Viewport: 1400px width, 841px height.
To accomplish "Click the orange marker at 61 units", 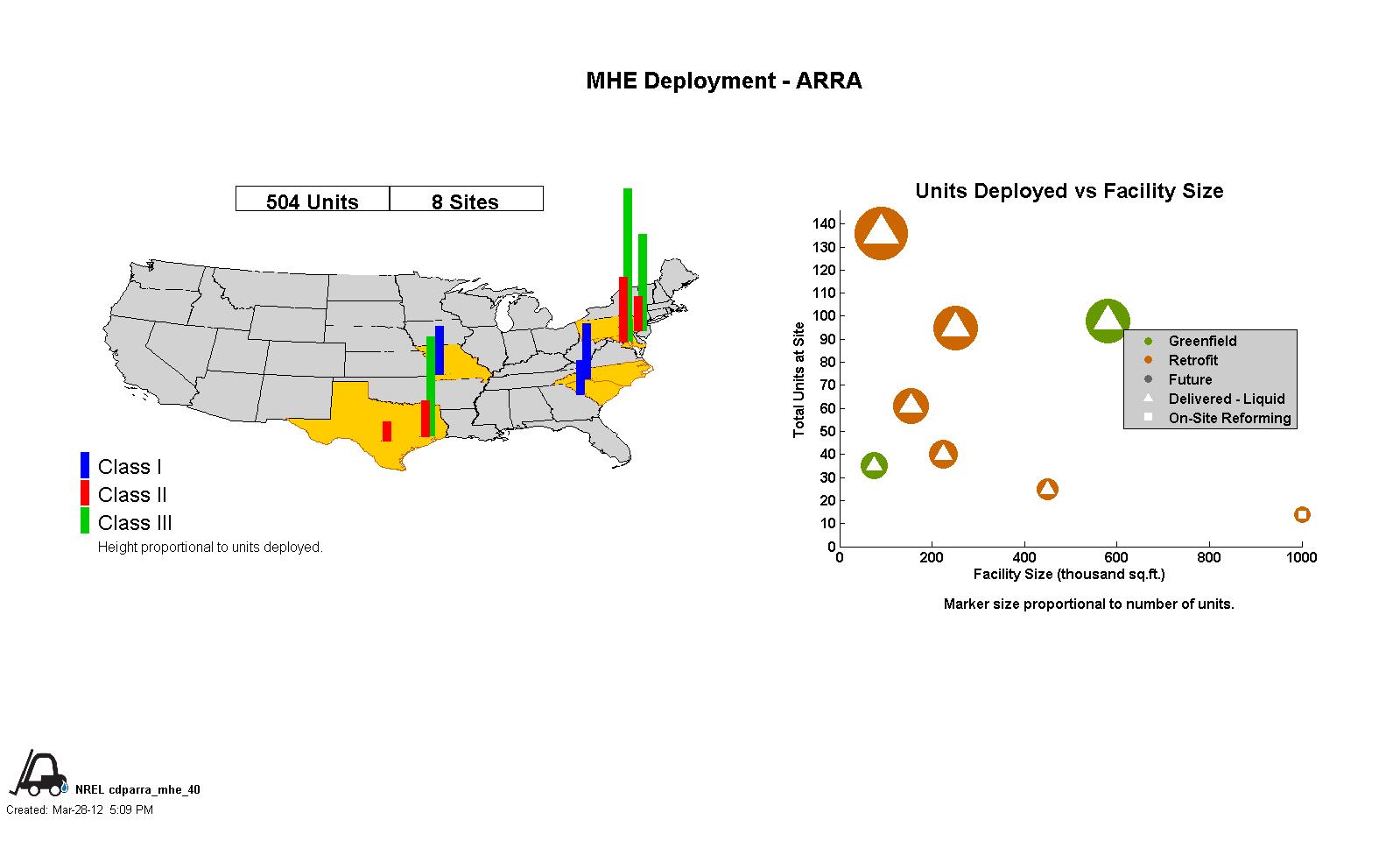I will [x=911, y=406].
